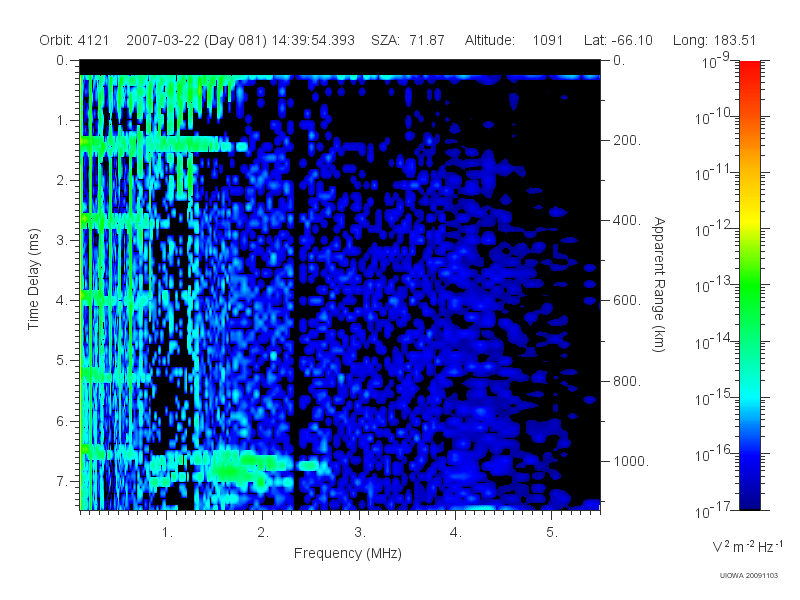
Task: Click the '200.' apparent range tick label
Action: 627,140
